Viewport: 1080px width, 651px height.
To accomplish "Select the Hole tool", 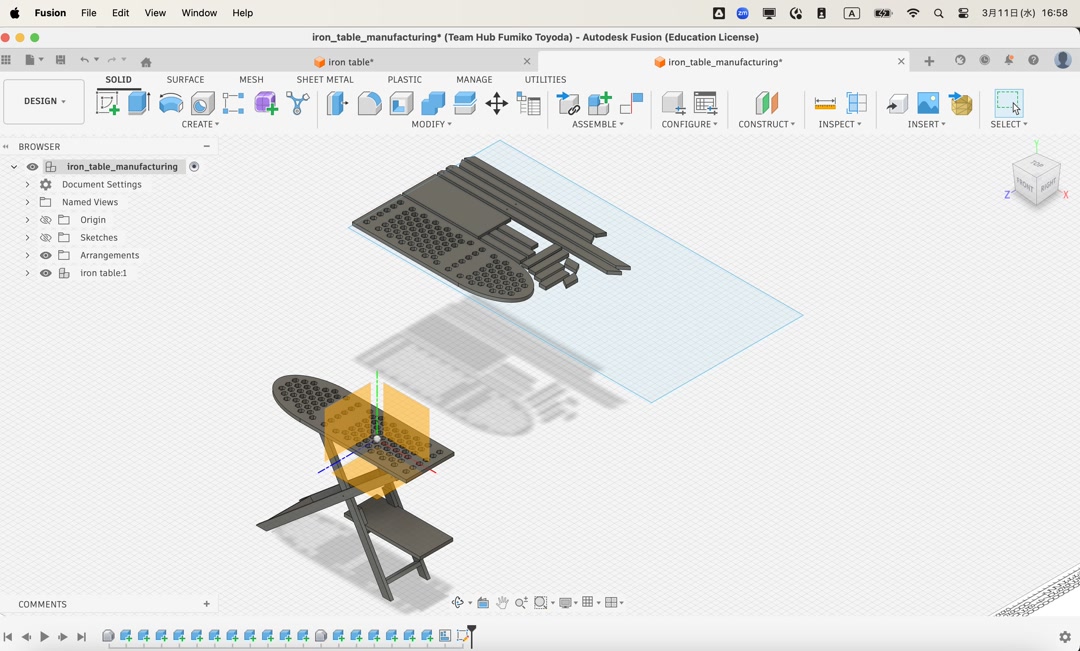I will (202, 103).
